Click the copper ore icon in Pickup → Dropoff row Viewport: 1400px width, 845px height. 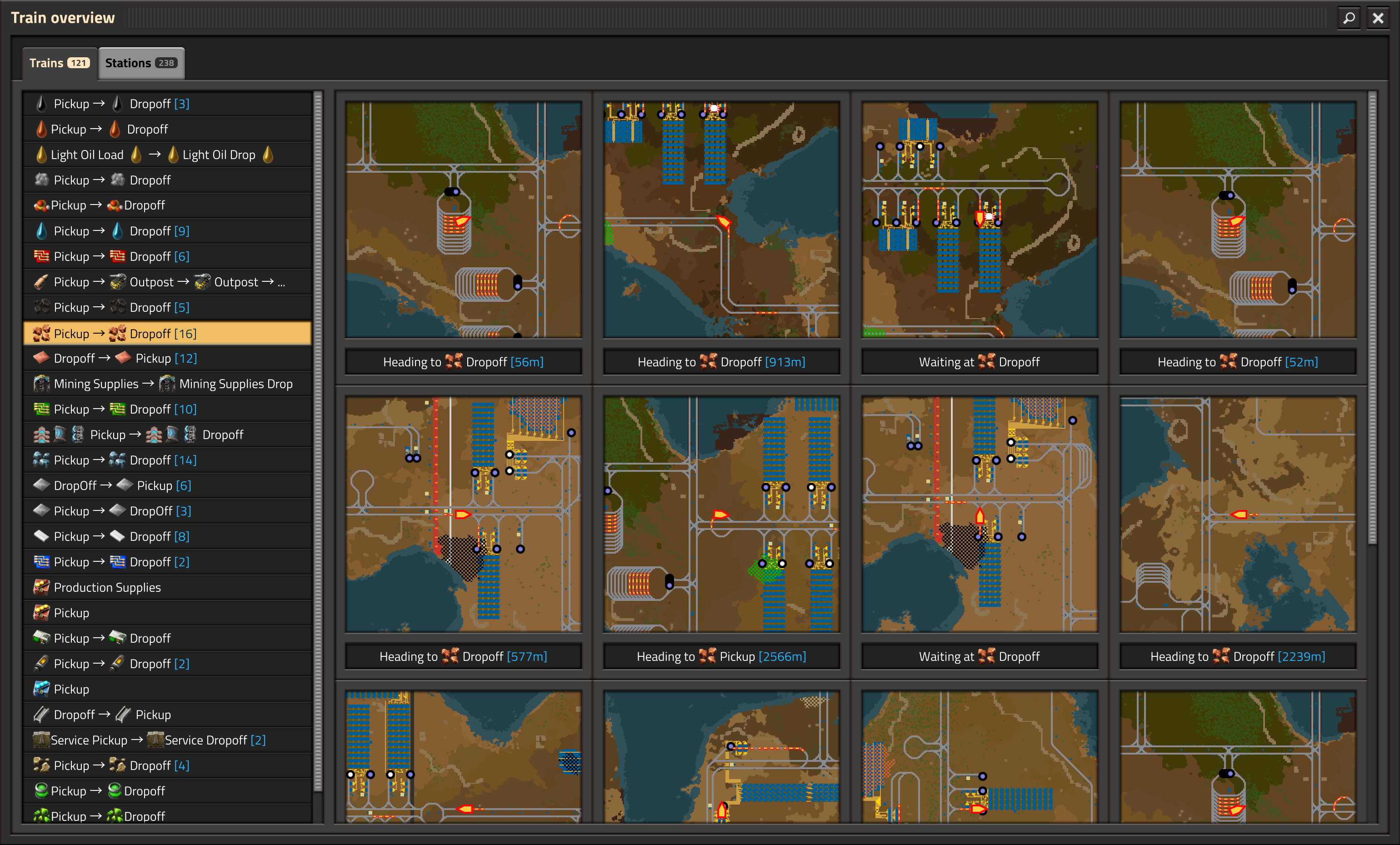click(41, 205)
